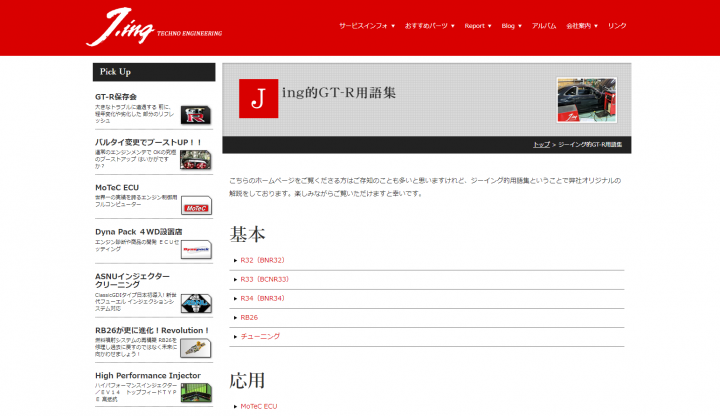
Task: Open the garage car photo in header
Action: (x=587, y=100)
